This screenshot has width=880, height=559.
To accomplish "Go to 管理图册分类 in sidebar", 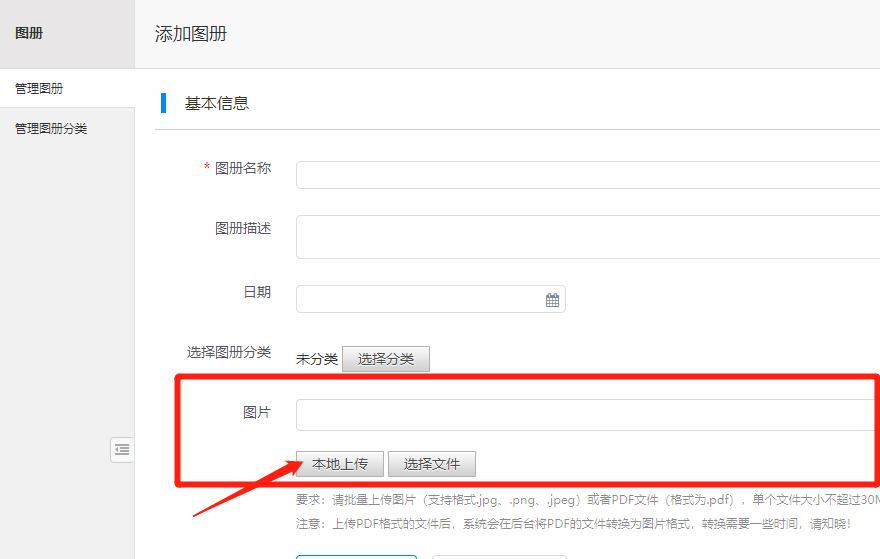I will tap(51, 129).
